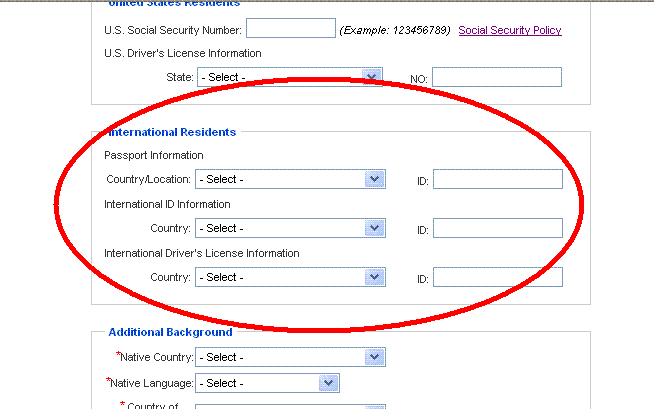Viewport: 654px width, 409px height.
Task: Click the Additional Background section heading
Action: pyautogui.click(x=170, y=332)
